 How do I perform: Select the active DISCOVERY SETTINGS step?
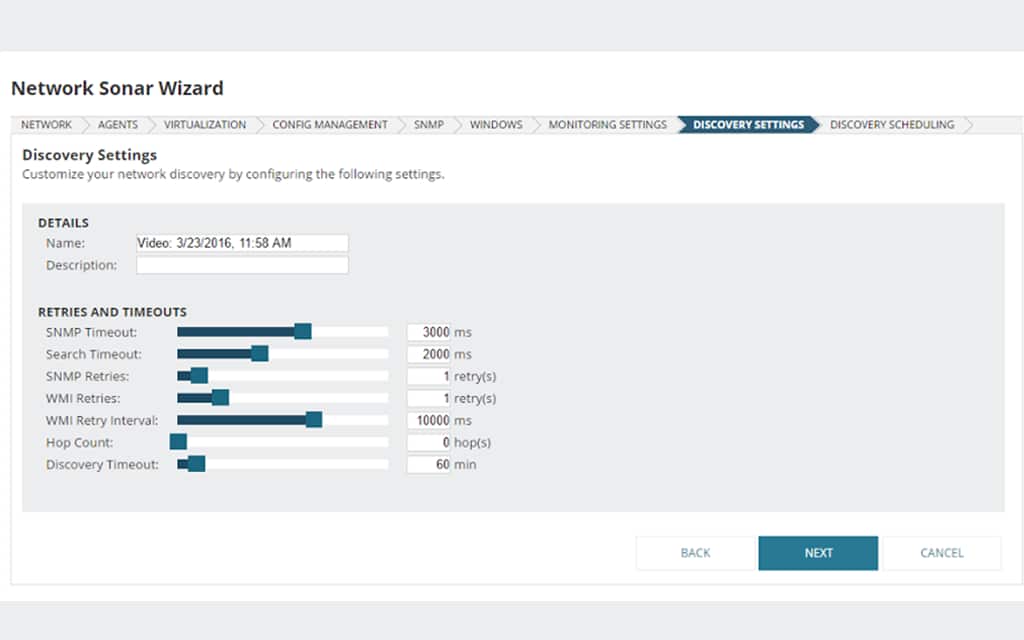pos(751,124)
